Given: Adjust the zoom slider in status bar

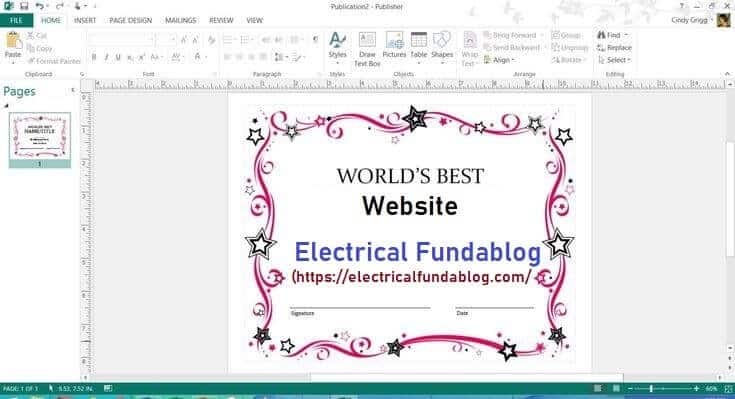Looking at the screenshot, I should 651,389.
